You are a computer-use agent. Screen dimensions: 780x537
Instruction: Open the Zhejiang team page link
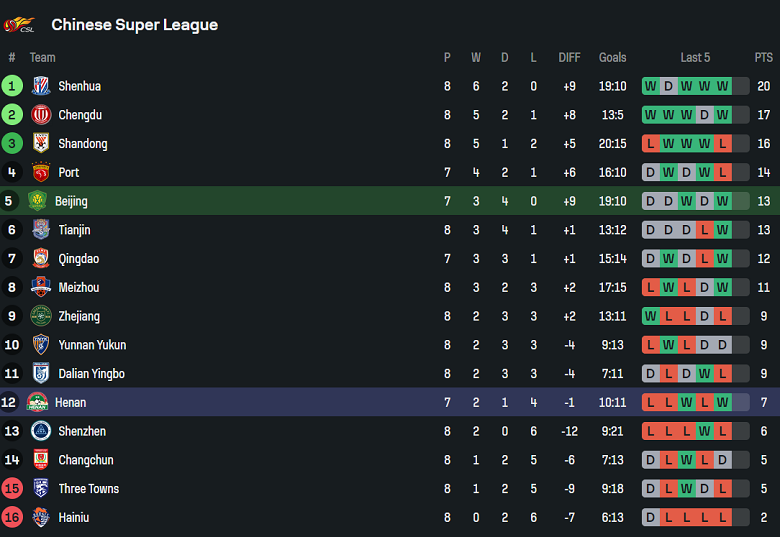(79, 316)
